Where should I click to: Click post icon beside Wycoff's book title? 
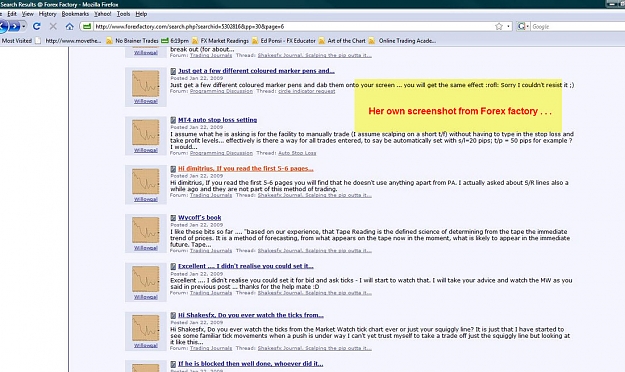(173, 218)
